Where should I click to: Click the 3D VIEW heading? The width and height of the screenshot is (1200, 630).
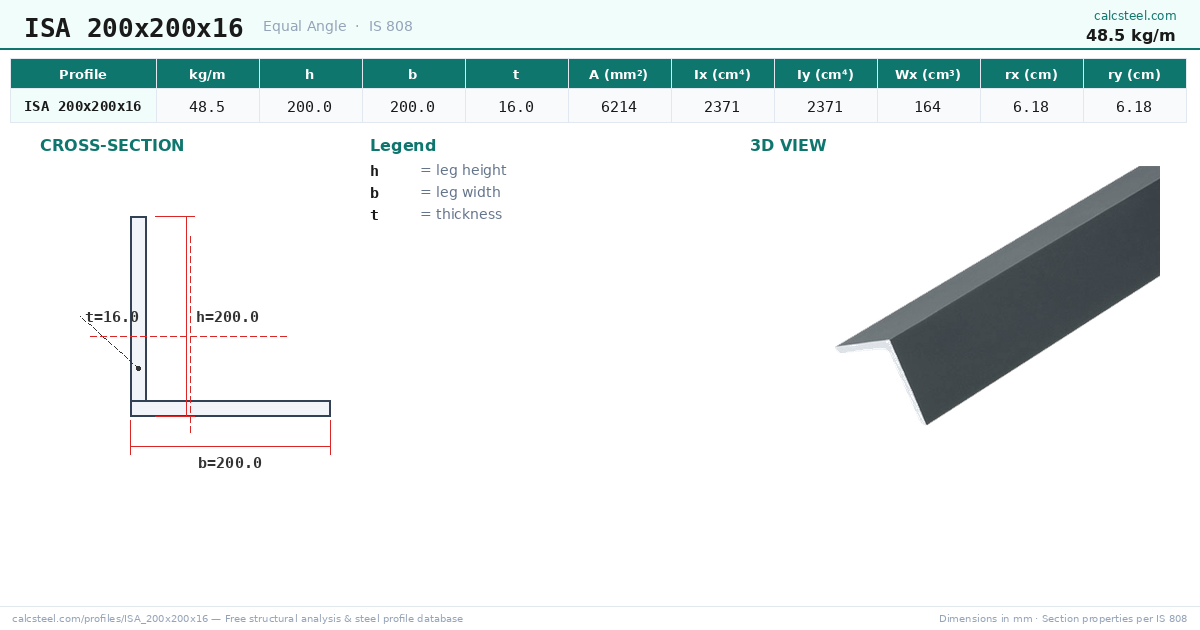[788, 146]
